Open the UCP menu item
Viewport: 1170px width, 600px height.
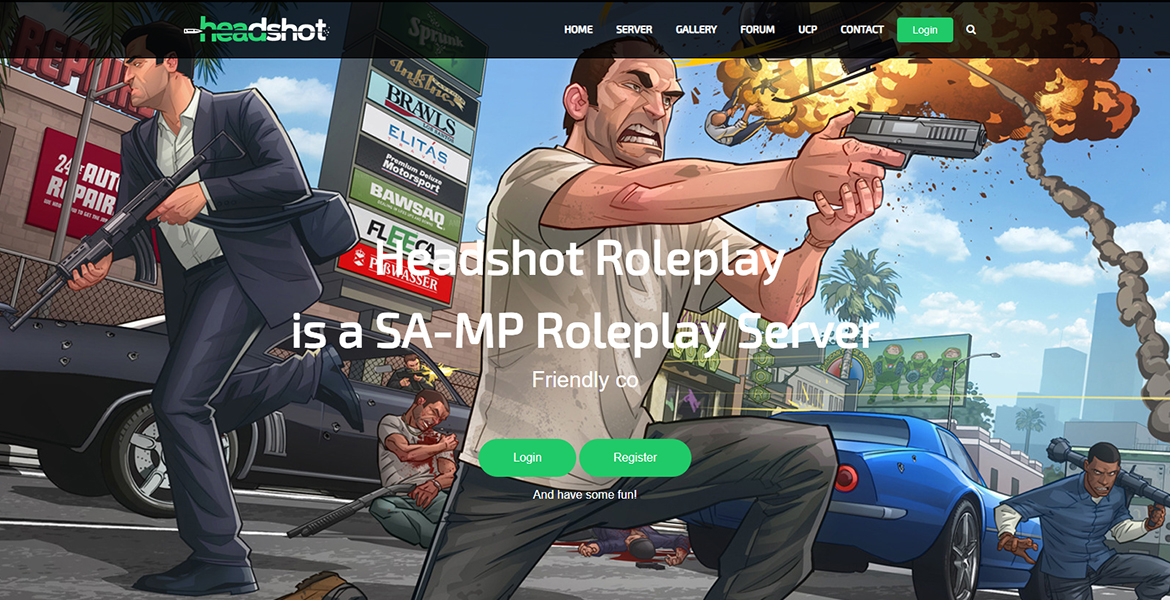(807, 30)
